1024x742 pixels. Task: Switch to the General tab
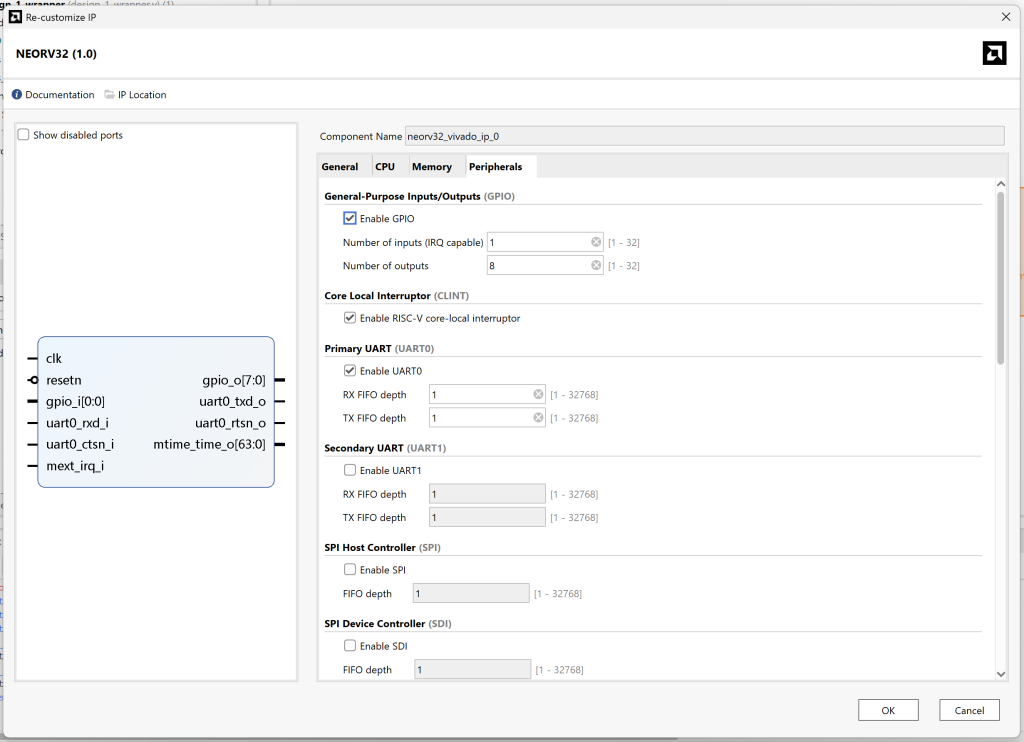click(340, 167)
